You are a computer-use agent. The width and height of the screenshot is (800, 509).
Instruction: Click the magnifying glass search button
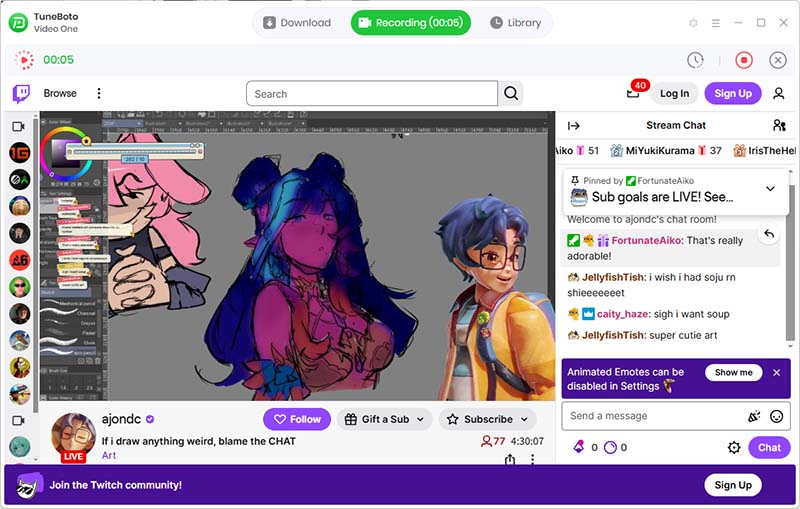click(511, 93)
